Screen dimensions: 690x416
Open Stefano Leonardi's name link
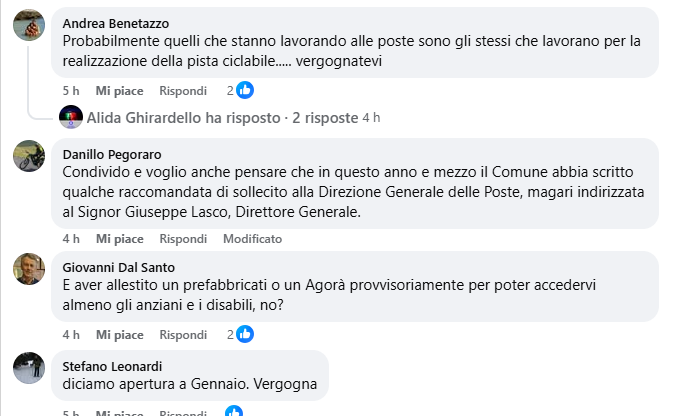[107, 366]
